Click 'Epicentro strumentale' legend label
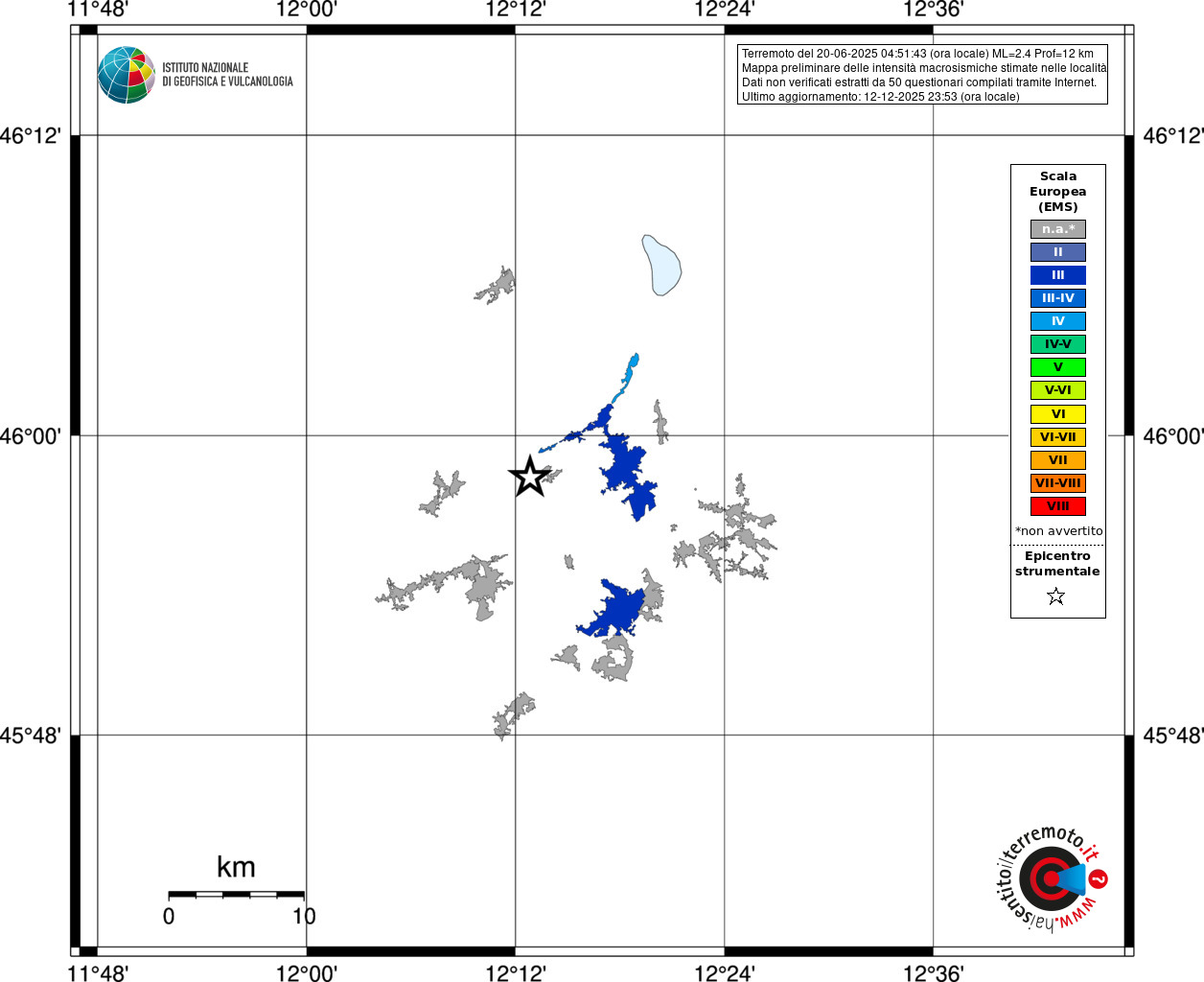The width and height of the screenshot is (1204, 982). (1057, 564)
